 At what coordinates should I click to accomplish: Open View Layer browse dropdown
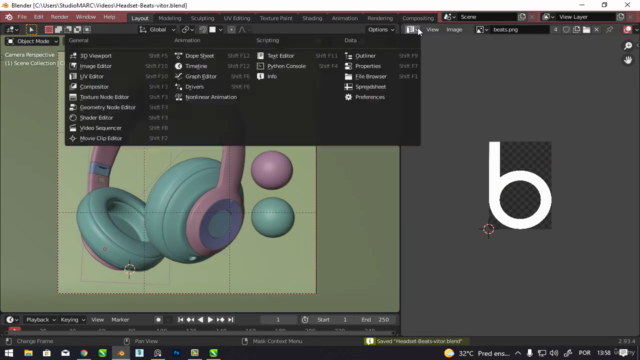coord(548,17)
